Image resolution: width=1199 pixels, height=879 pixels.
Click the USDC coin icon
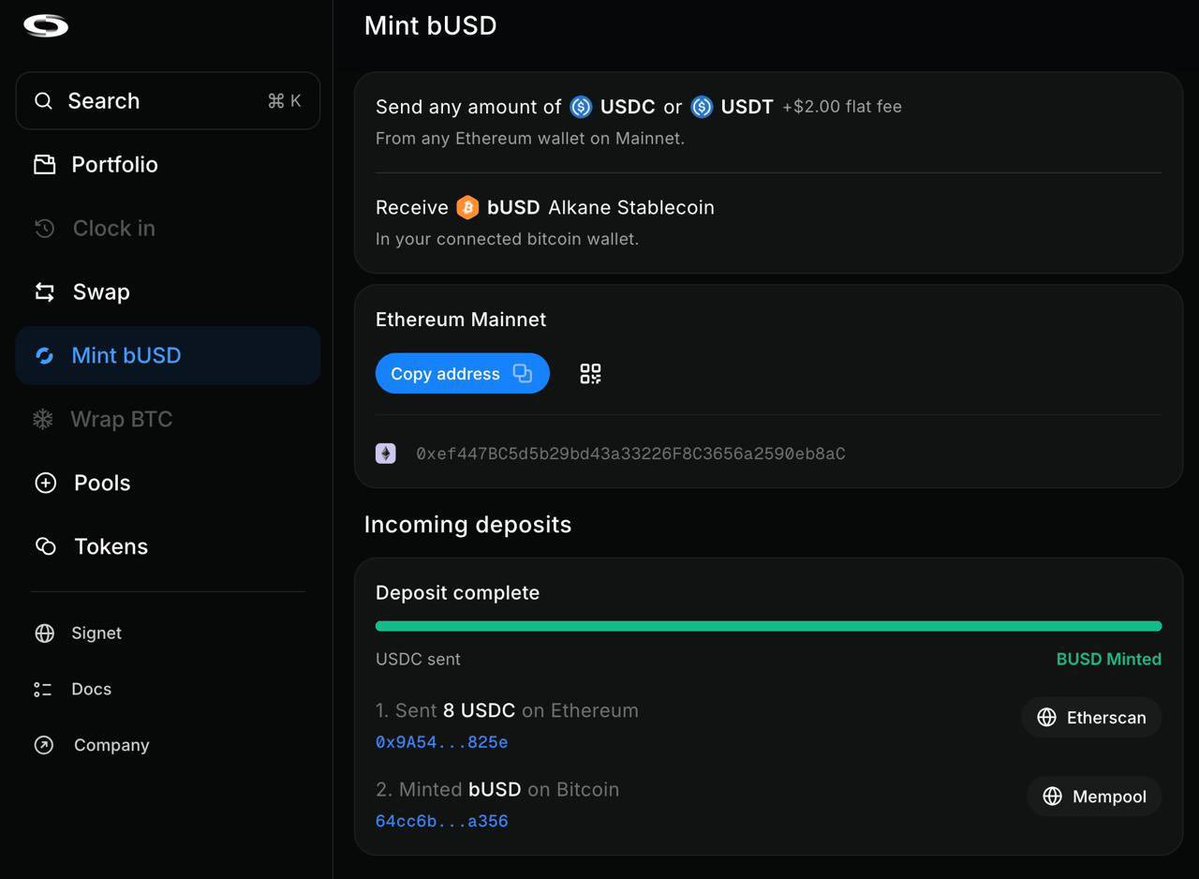tap(581, 106)
